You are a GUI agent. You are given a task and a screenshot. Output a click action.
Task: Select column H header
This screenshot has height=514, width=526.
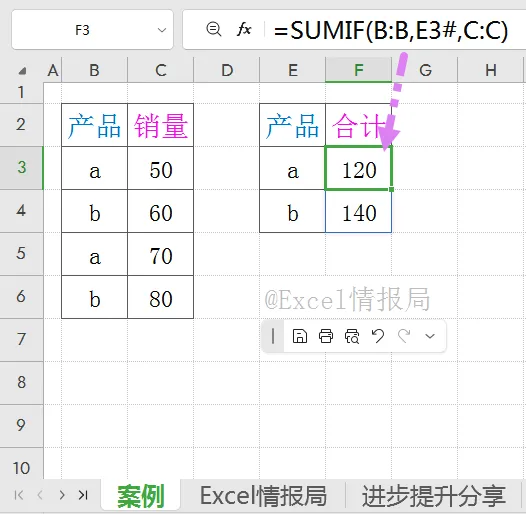point(490,70)
